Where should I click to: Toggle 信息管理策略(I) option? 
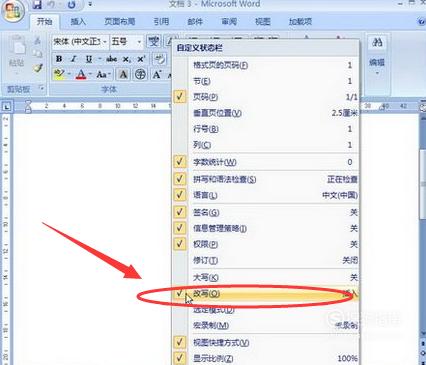coord(266,228)
